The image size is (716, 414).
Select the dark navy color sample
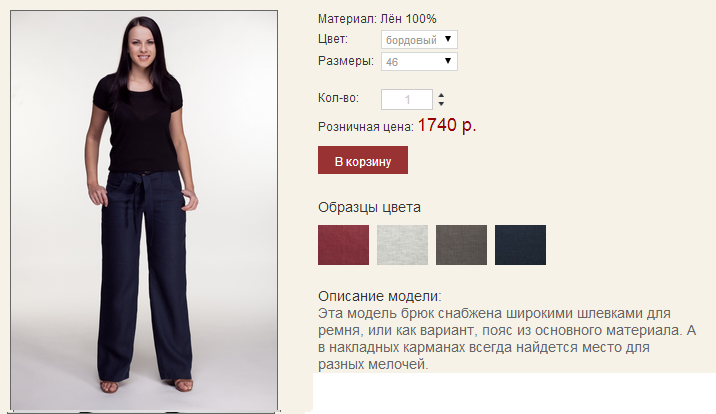(520, 245)
